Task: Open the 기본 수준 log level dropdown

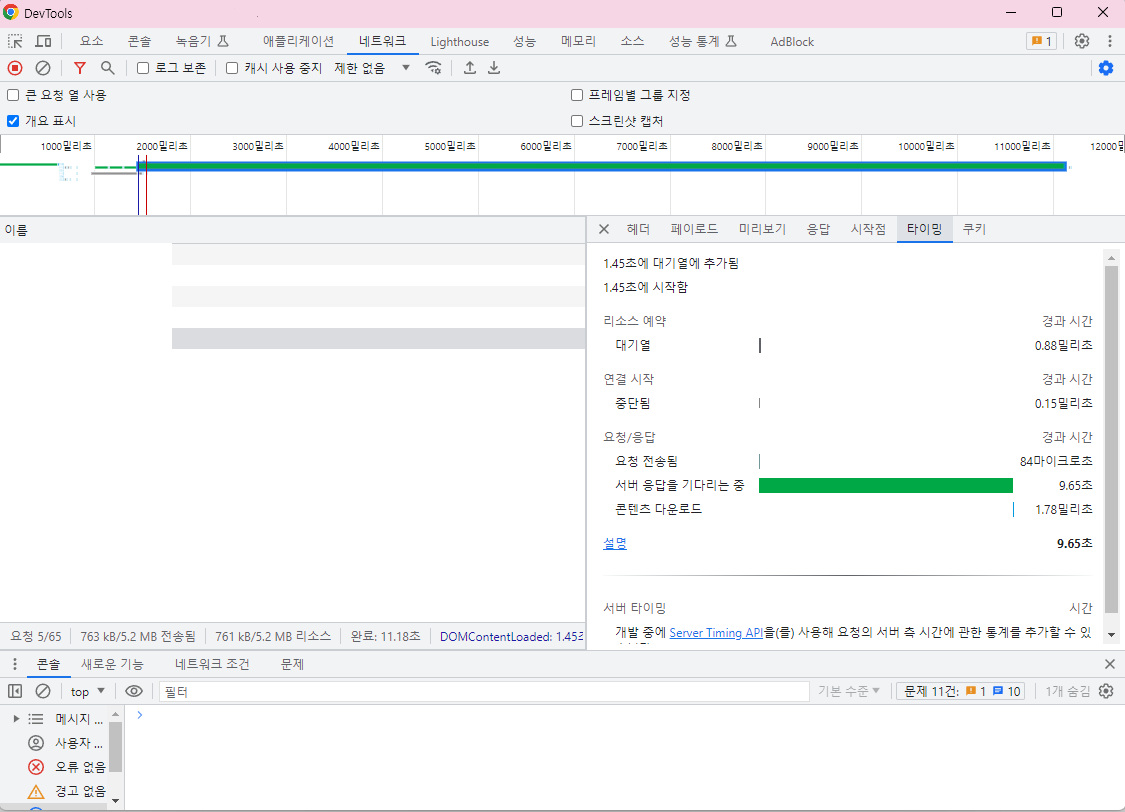Action: [x=849, y=691]
